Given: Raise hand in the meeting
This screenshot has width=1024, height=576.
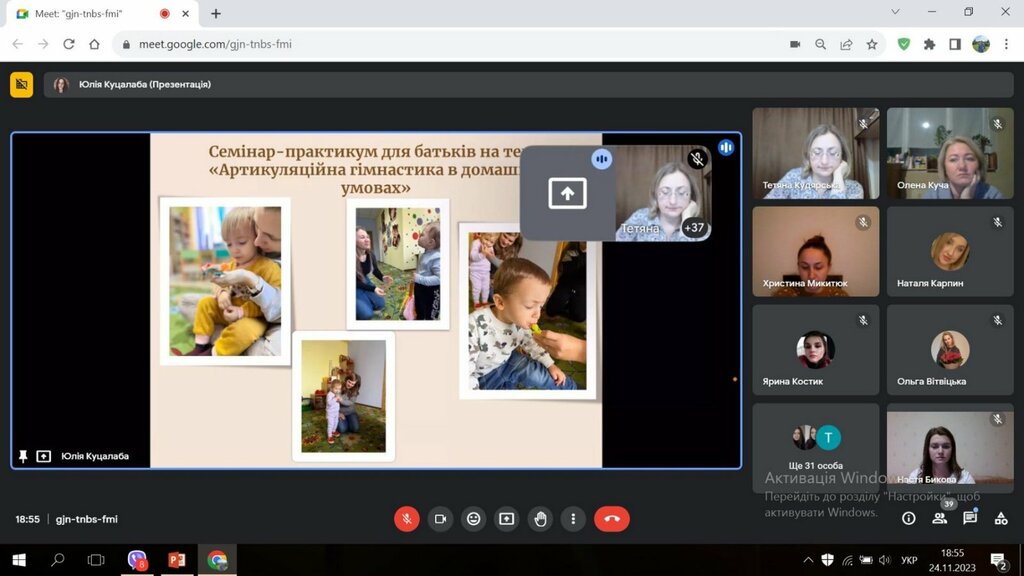Looking at the screenshot, I should click(x=540, y=519).
